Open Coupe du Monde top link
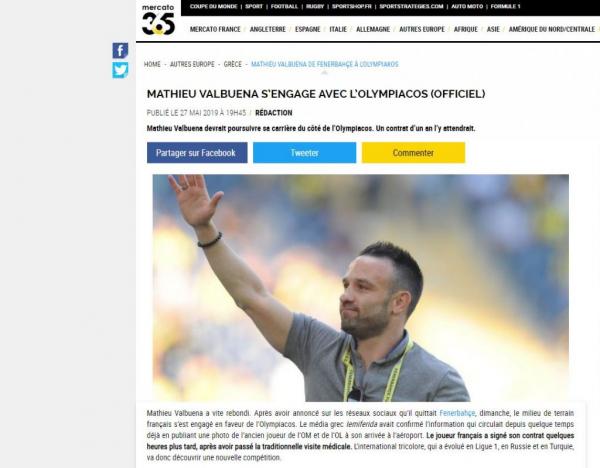The height and width of the screenshot is (468, 600). tap(214, 7)
